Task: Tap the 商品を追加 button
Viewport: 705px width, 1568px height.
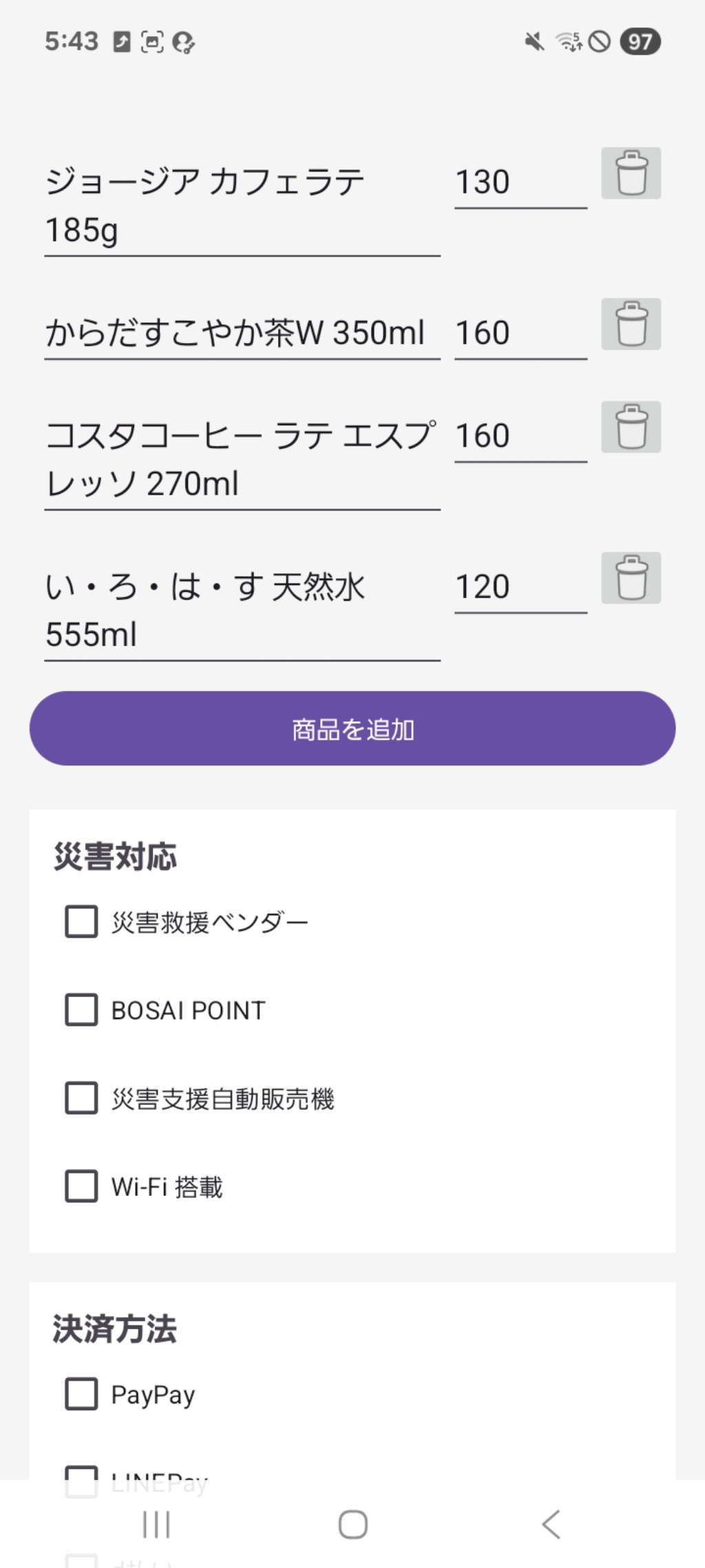Action: tap(352, 728)
